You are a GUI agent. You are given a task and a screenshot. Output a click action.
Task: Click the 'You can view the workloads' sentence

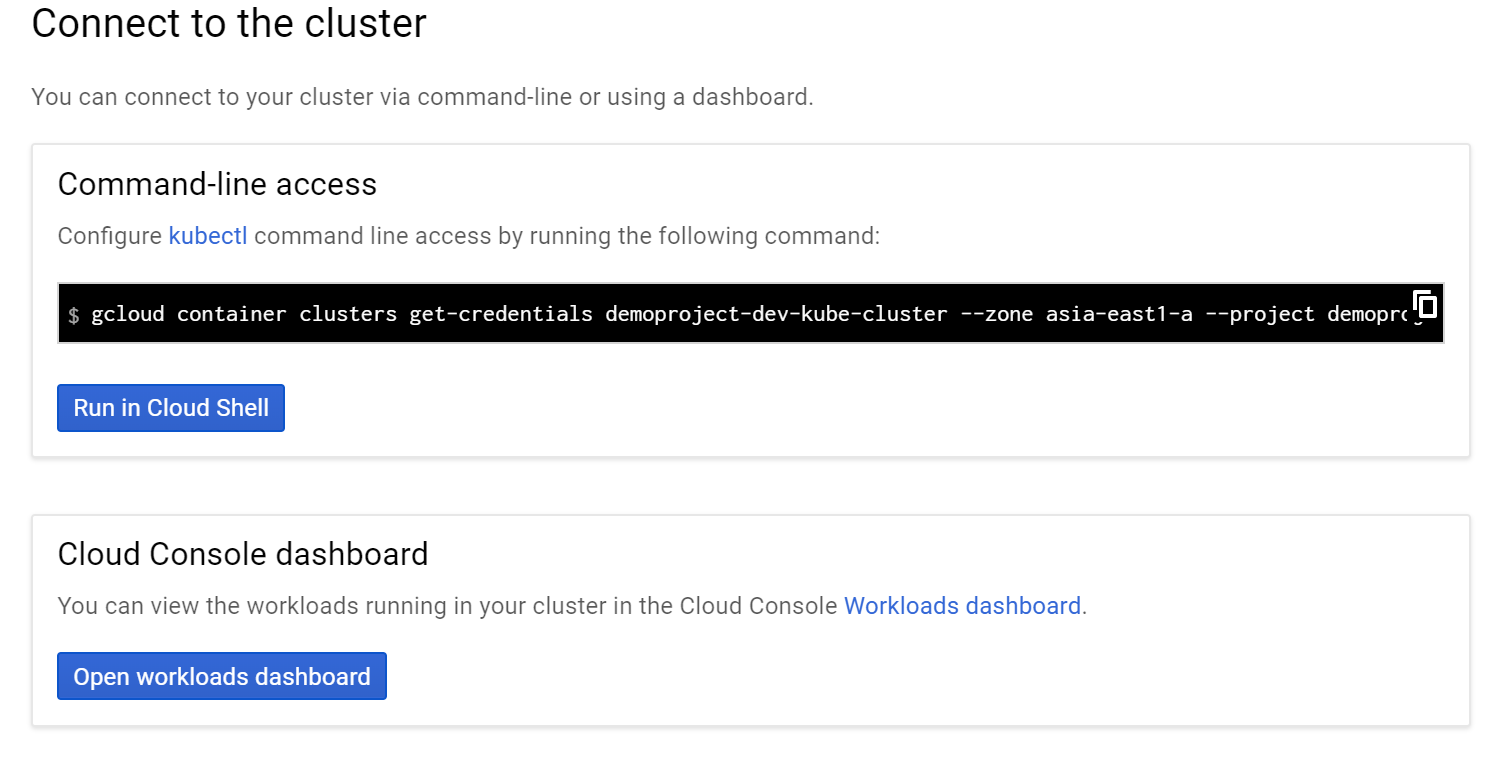tap(447, 606)
